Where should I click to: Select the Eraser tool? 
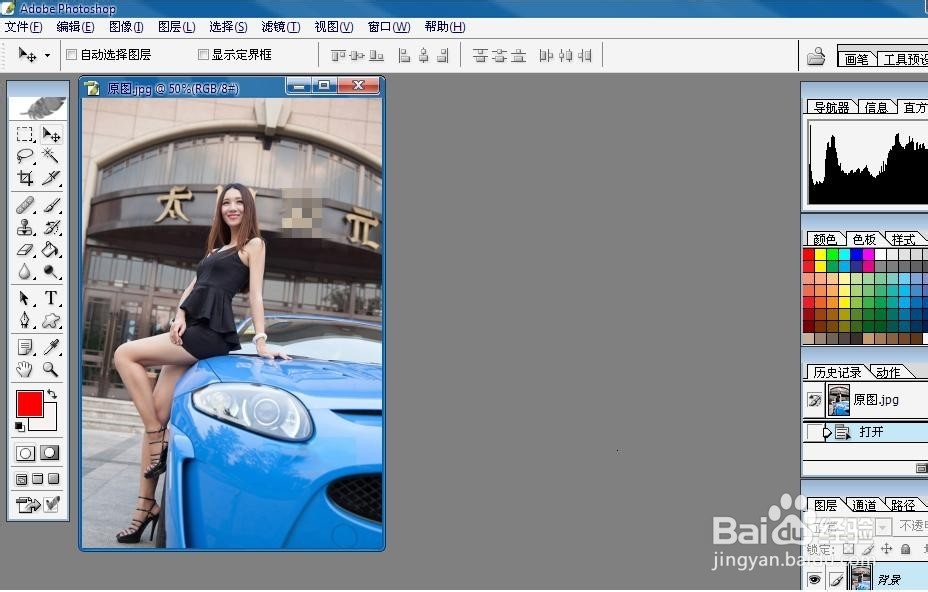pos(25,249)
